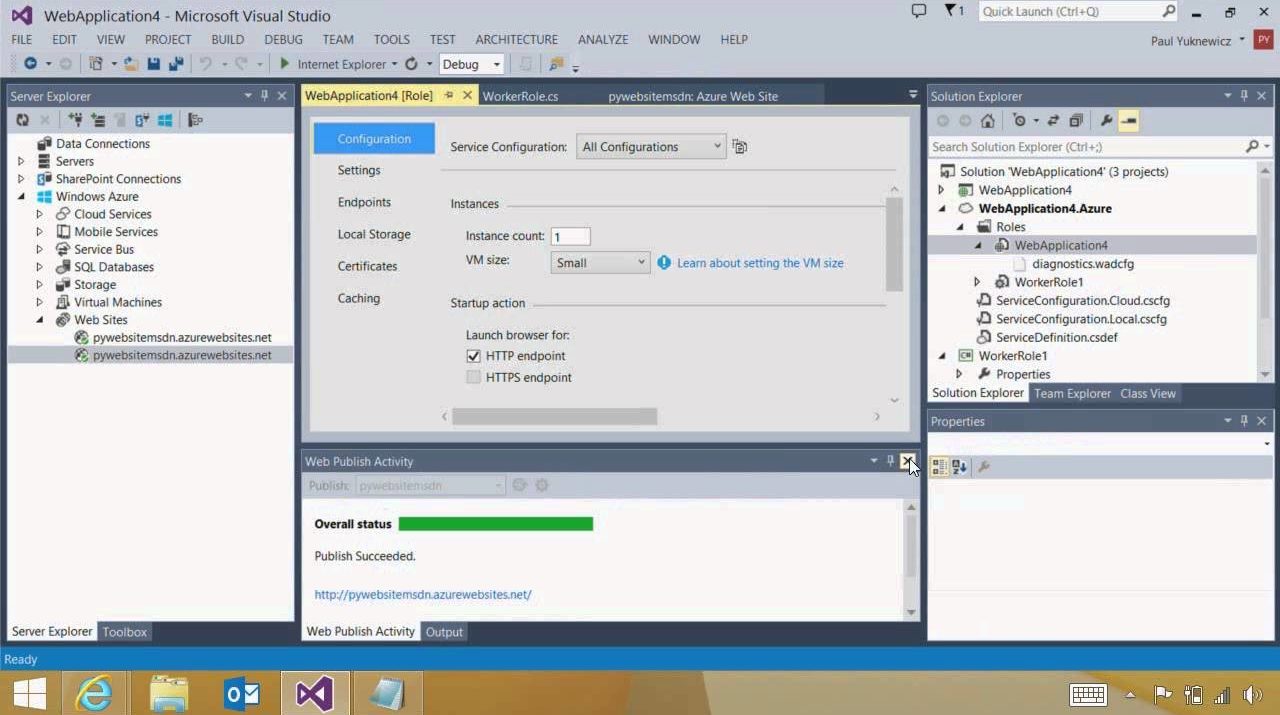Open the ARCHITECTURE menu
The image size is (1280, 715).
[x=516, y=39]
